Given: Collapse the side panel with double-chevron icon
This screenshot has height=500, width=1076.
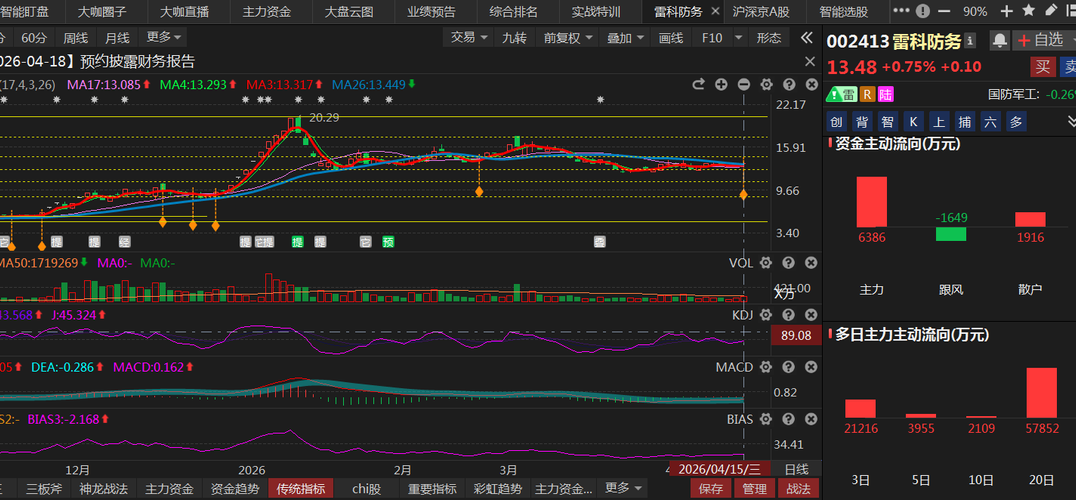Looking at the screenshot, I should (x=807, y=38).
